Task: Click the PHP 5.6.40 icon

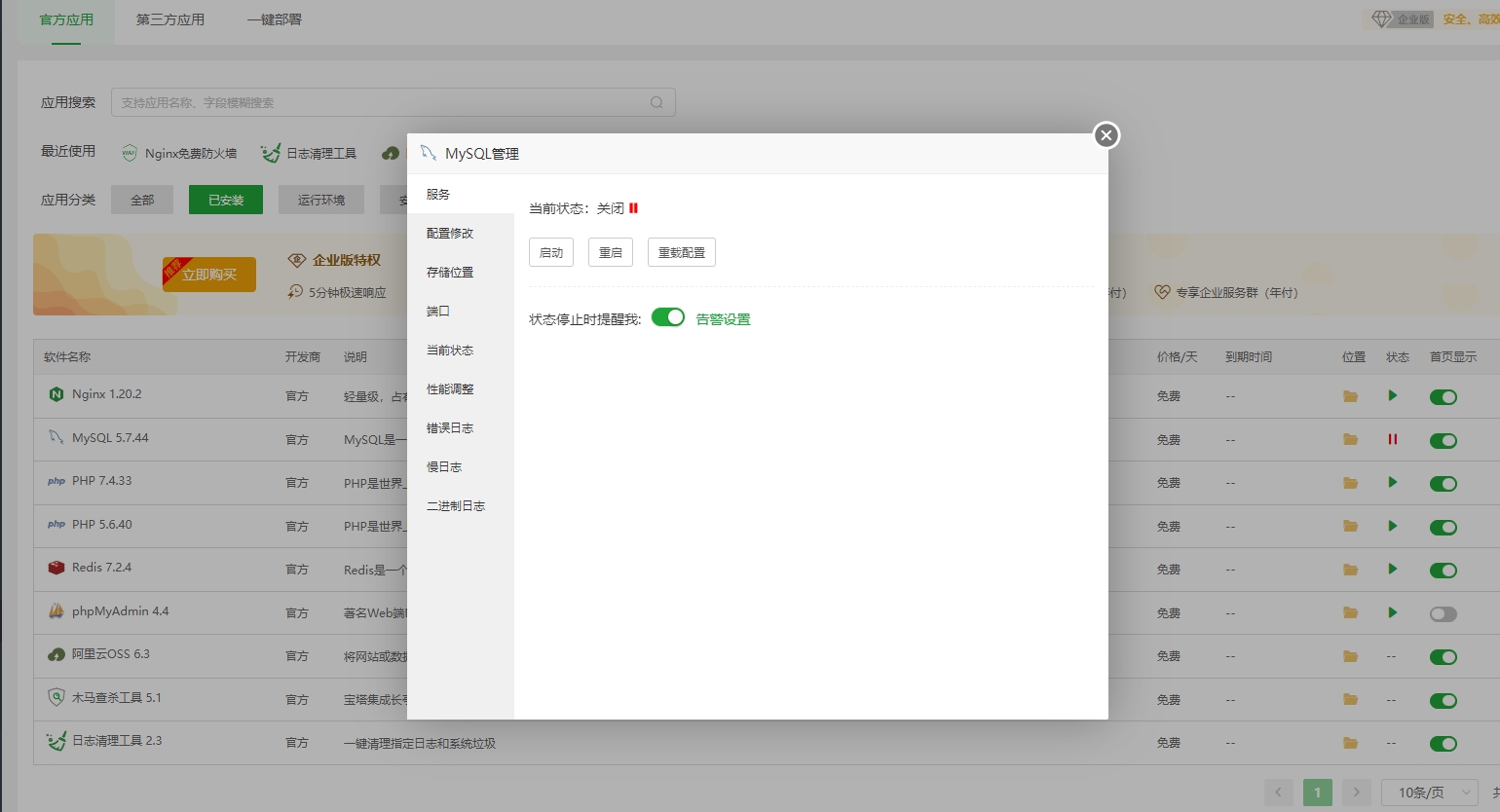Action: click(x=56, y=524)
